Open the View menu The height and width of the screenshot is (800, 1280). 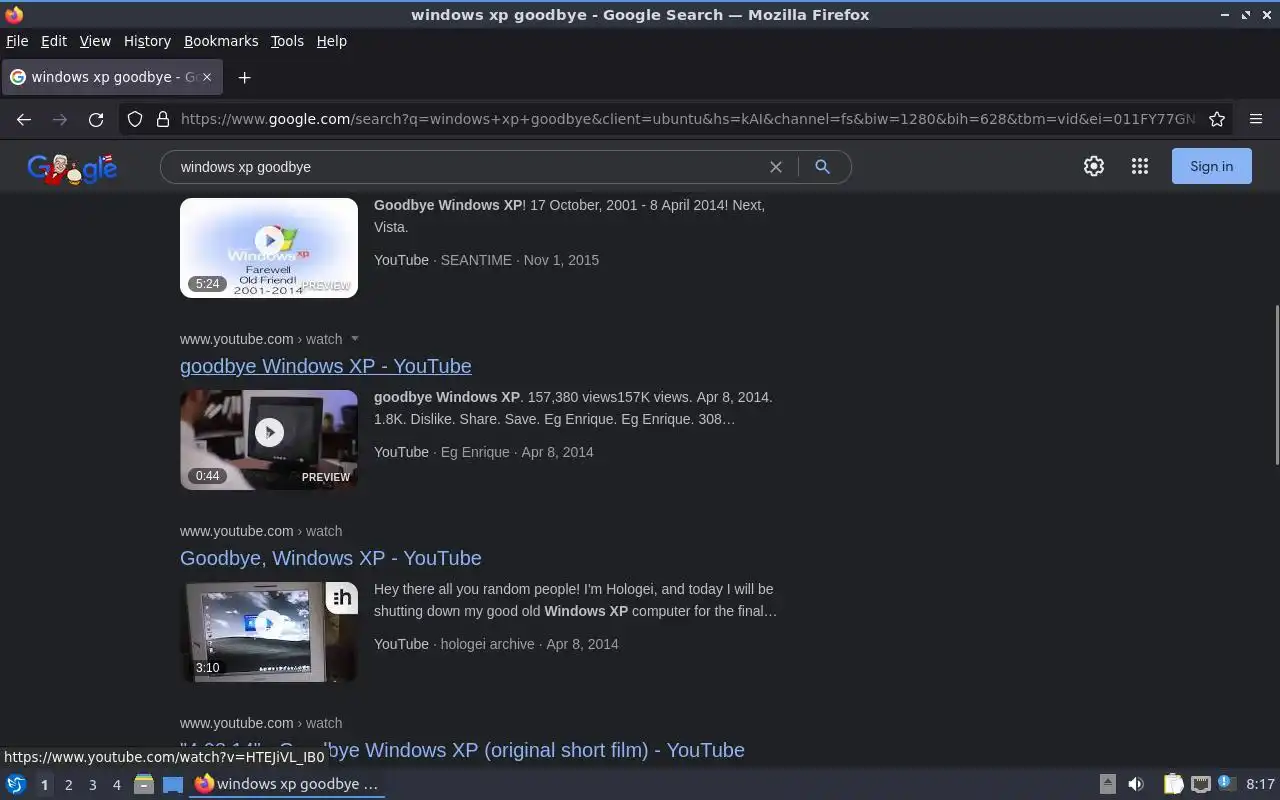95,41
